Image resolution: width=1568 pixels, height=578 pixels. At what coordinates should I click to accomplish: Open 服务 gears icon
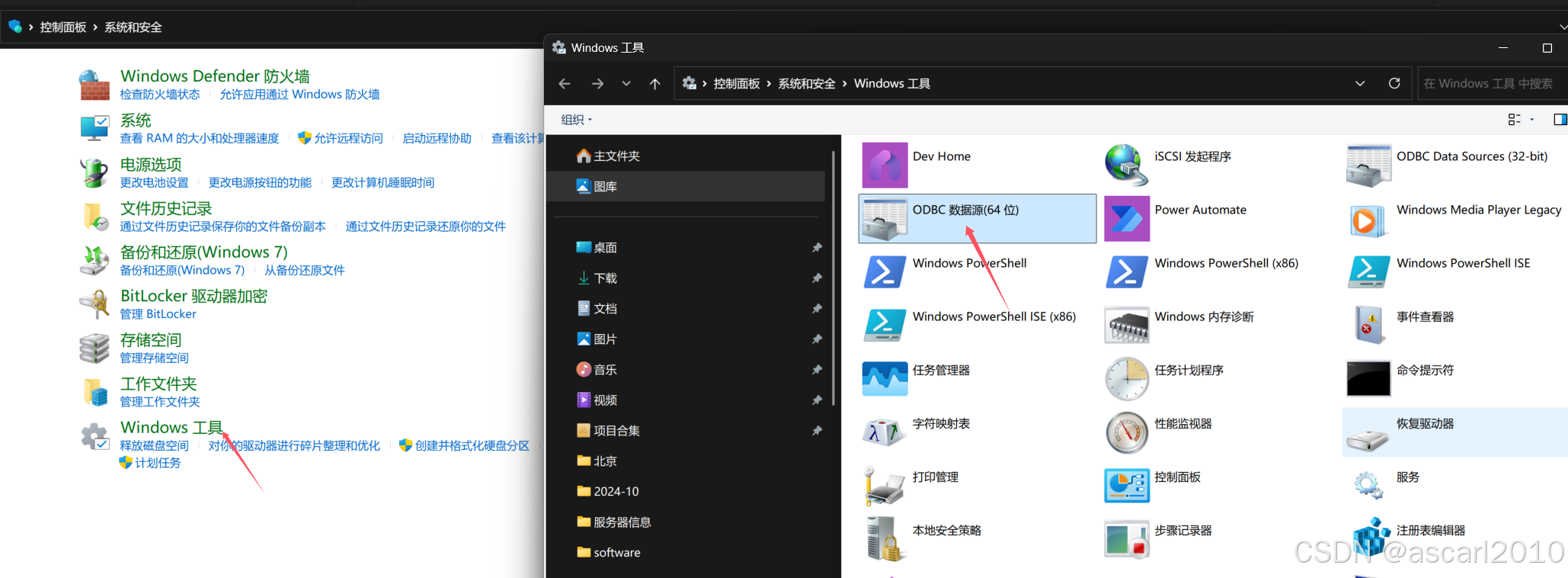[1368, 485]
